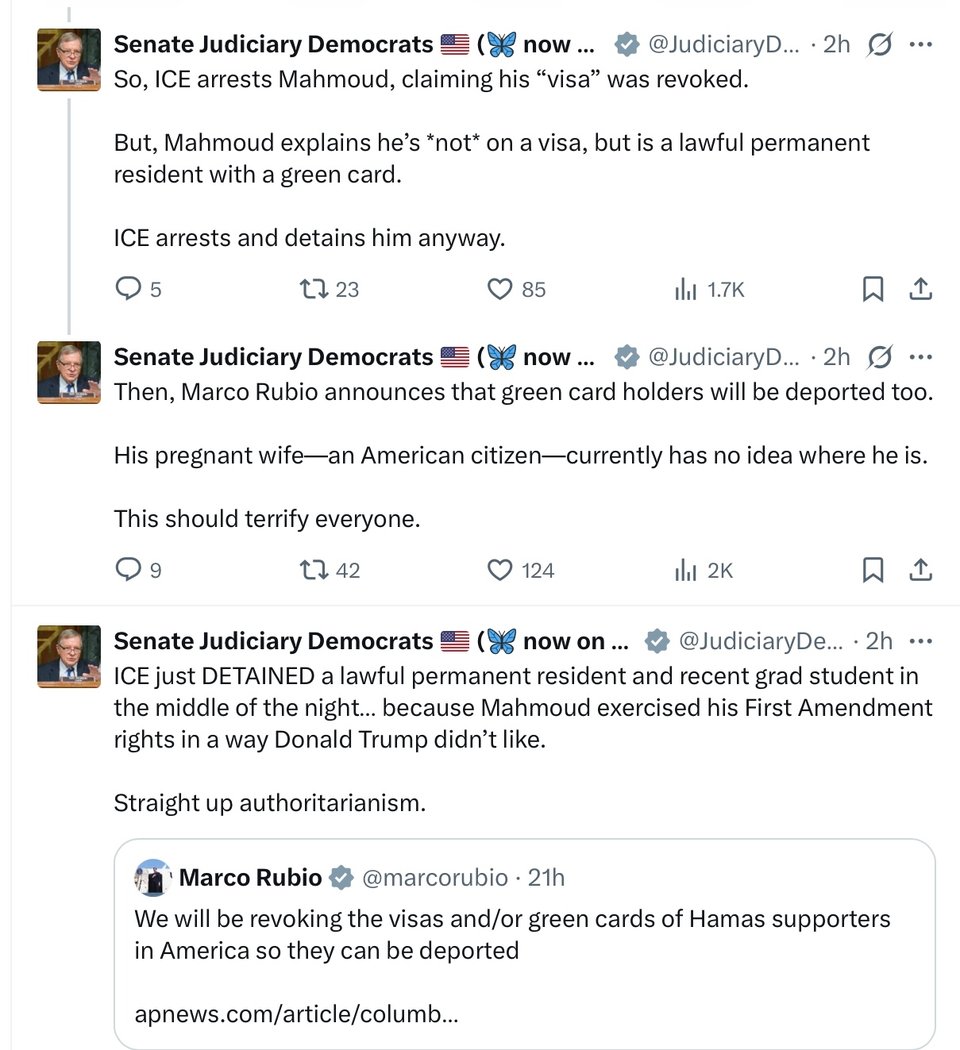Open more options menu on first tweet
This screenshot has width=960, height=1050.
point(922,44)
